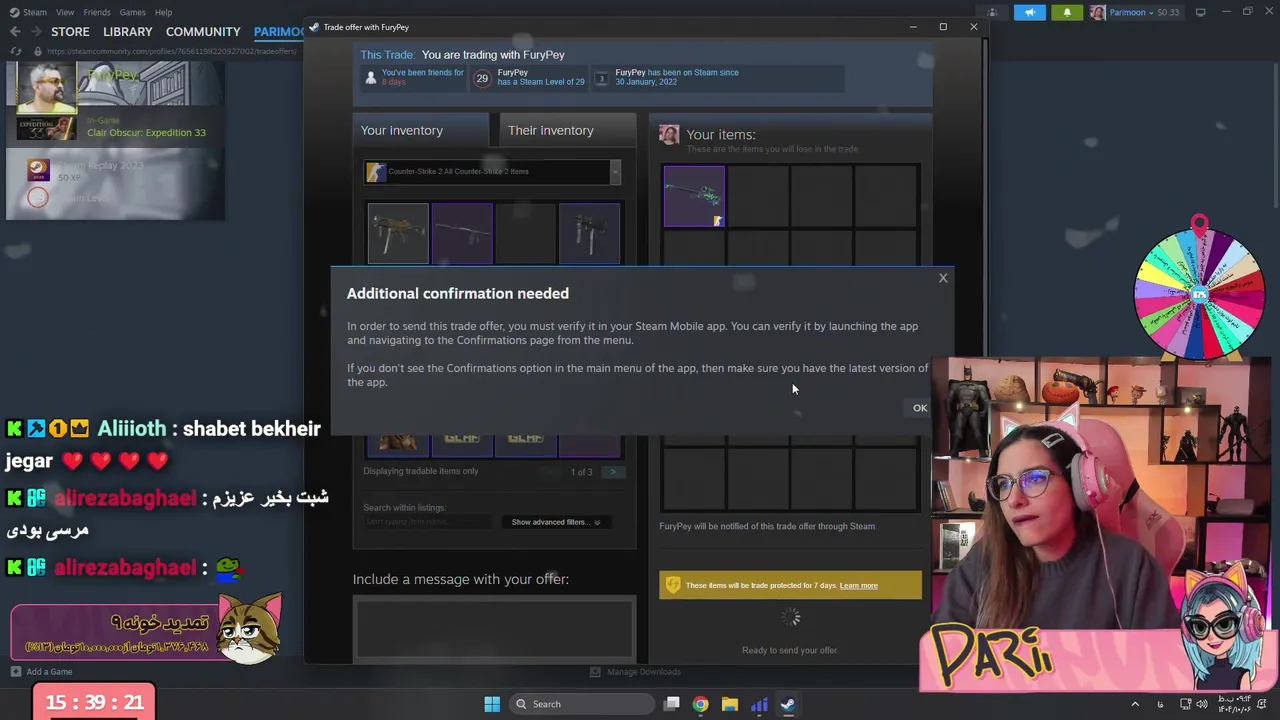1280x720 pixels.
Task: Open the network icon in system tray
Action: [1184, 704]
